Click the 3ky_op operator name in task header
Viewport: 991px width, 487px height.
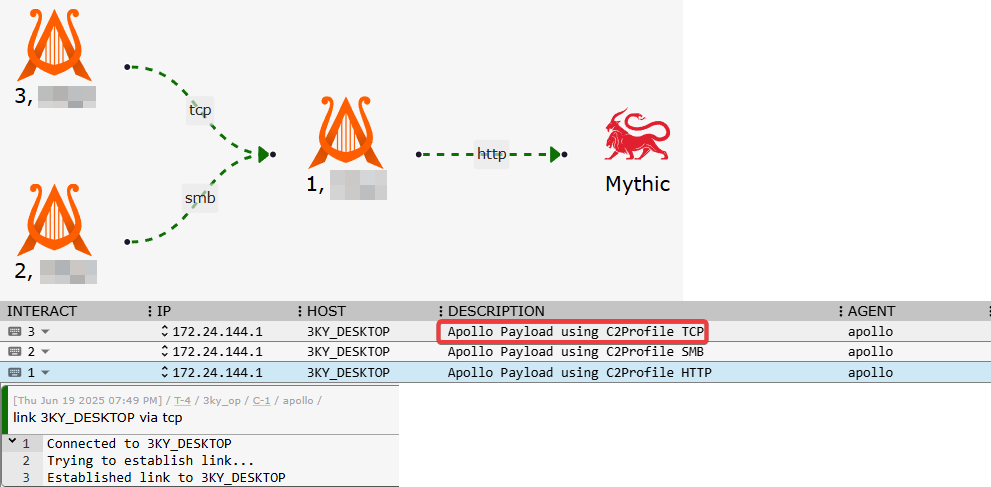click(x=221, y=400)
